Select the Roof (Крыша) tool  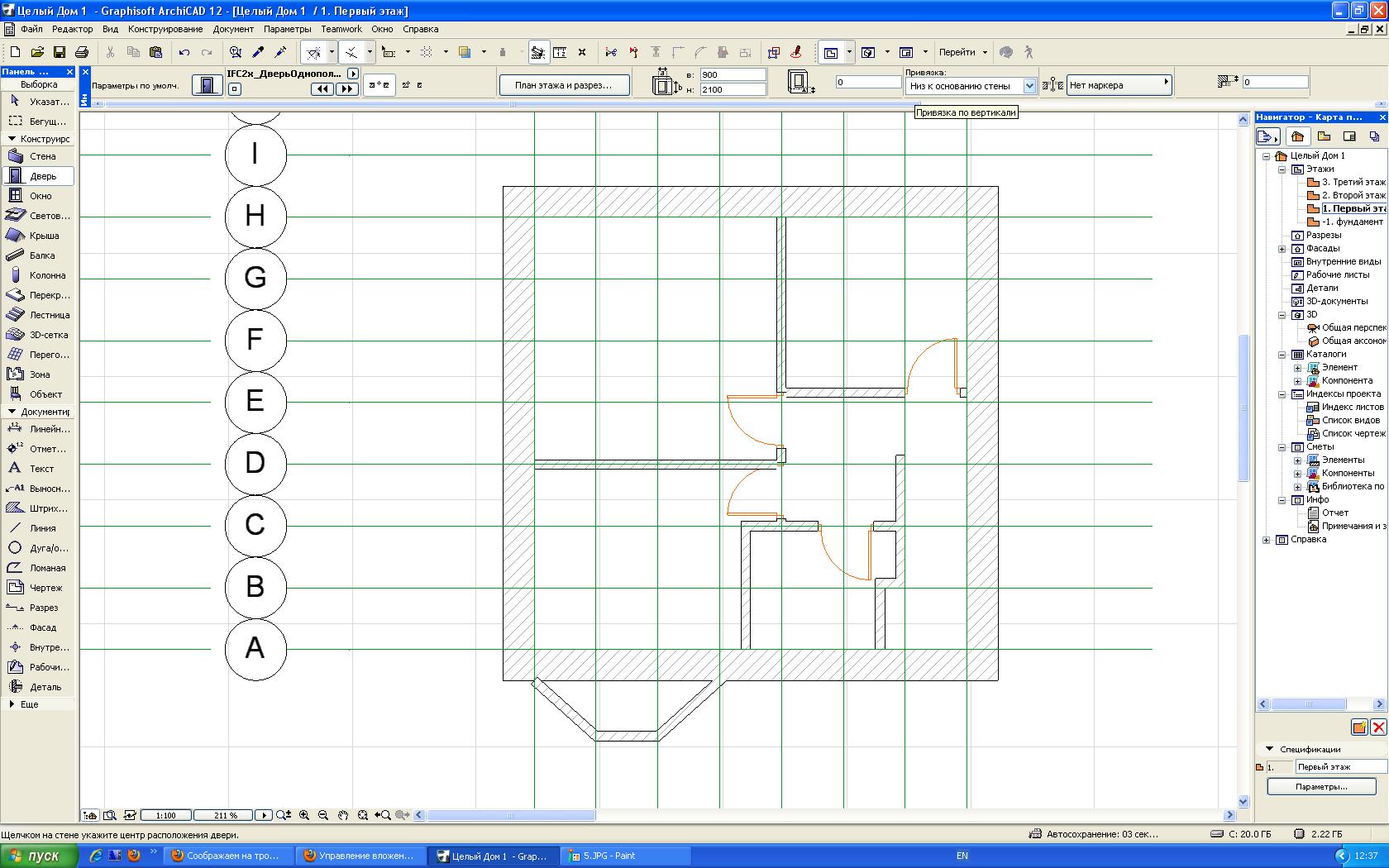(38, 236)
